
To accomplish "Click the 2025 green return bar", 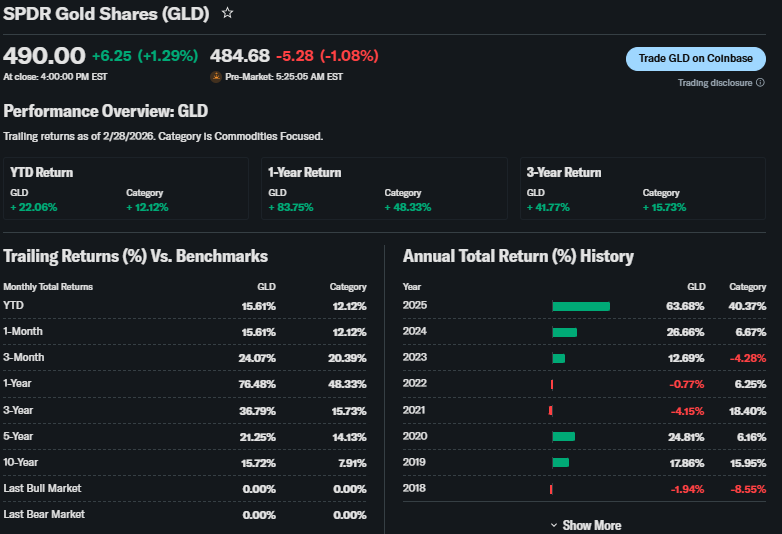I will click(x=580, y=306).
